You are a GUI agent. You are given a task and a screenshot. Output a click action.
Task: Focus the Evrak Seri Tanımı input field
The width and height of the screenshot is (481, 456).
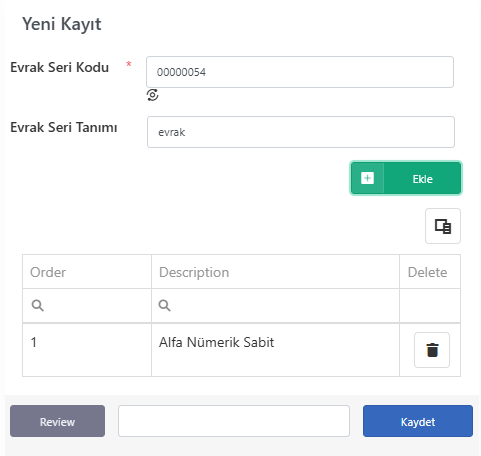[x=301, y=132]
